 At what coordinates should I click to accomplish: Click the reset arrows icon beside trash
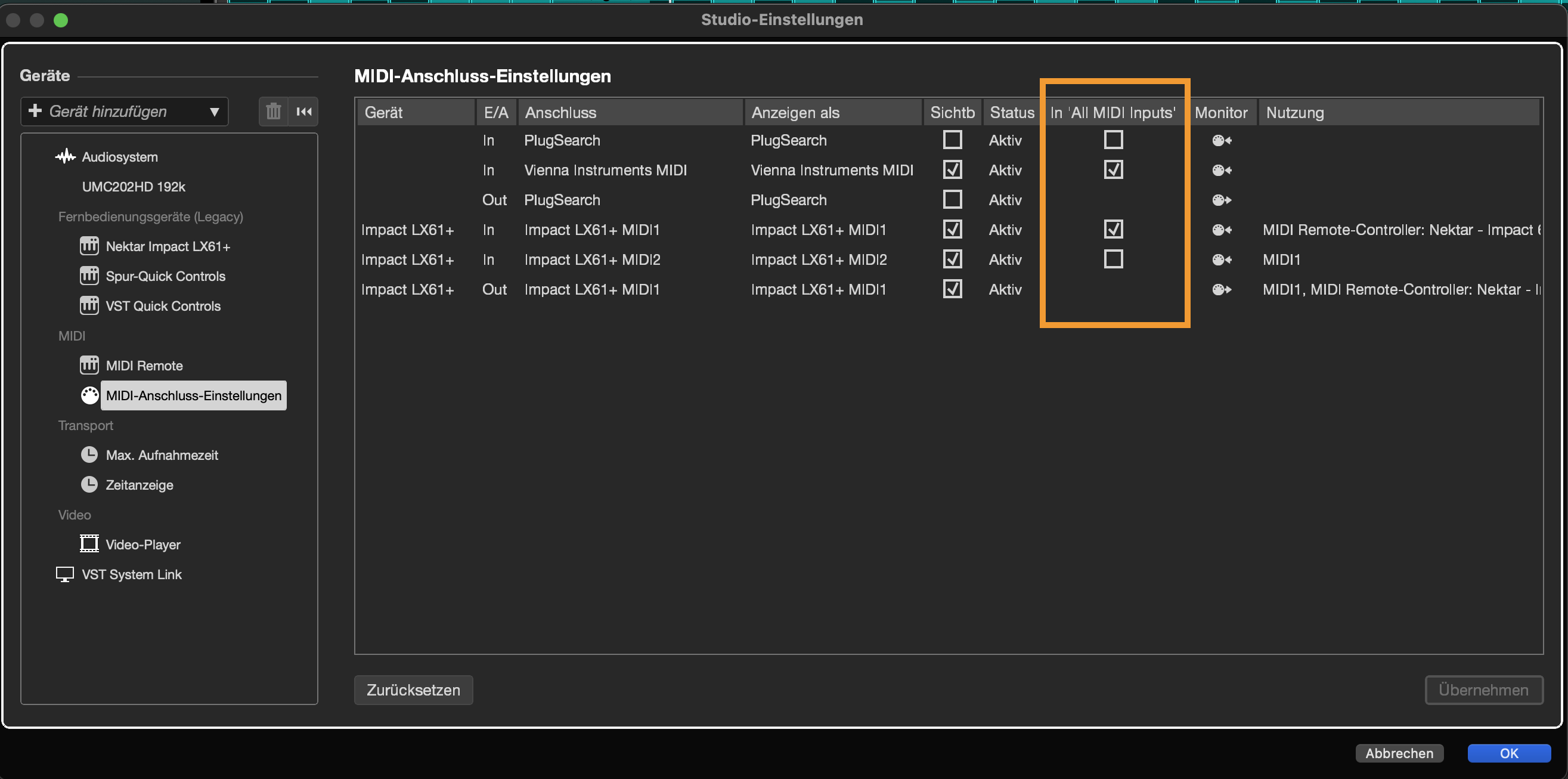(303, 112)
